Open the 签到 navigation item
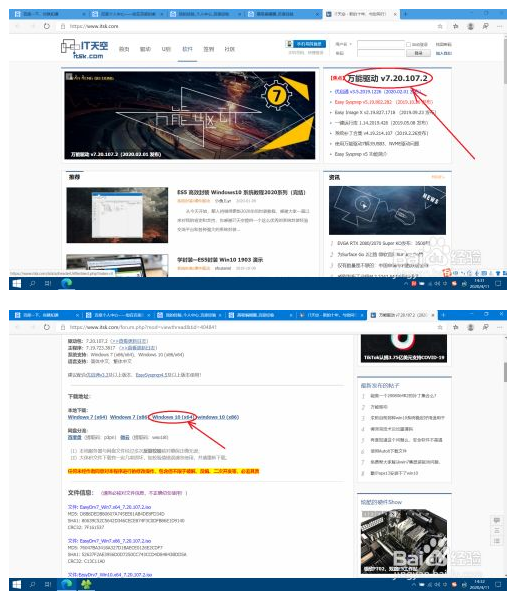Viewport: 507px width, 593px height. tap(209, 49)
